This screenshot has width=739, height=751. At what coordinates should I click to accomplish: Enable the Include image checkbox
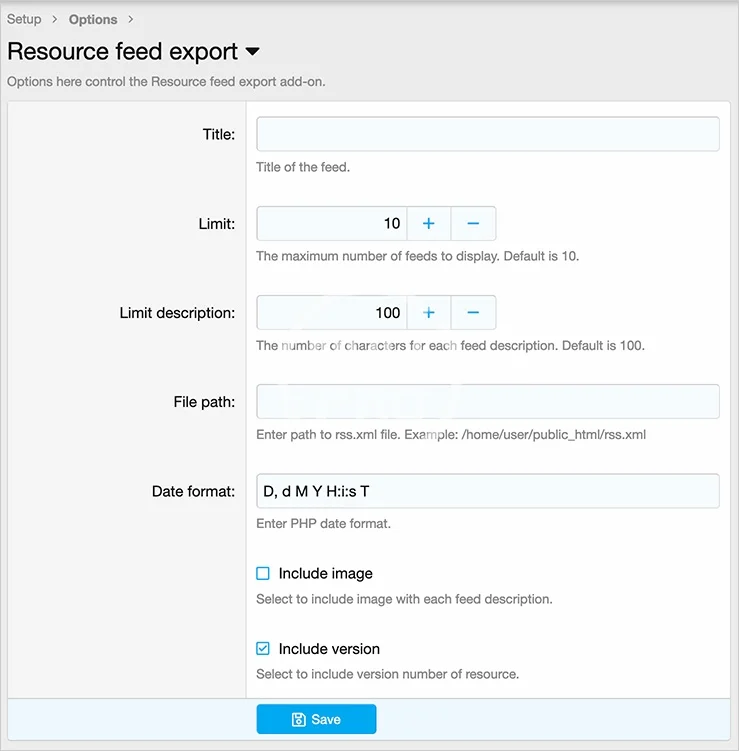point(263,574)
